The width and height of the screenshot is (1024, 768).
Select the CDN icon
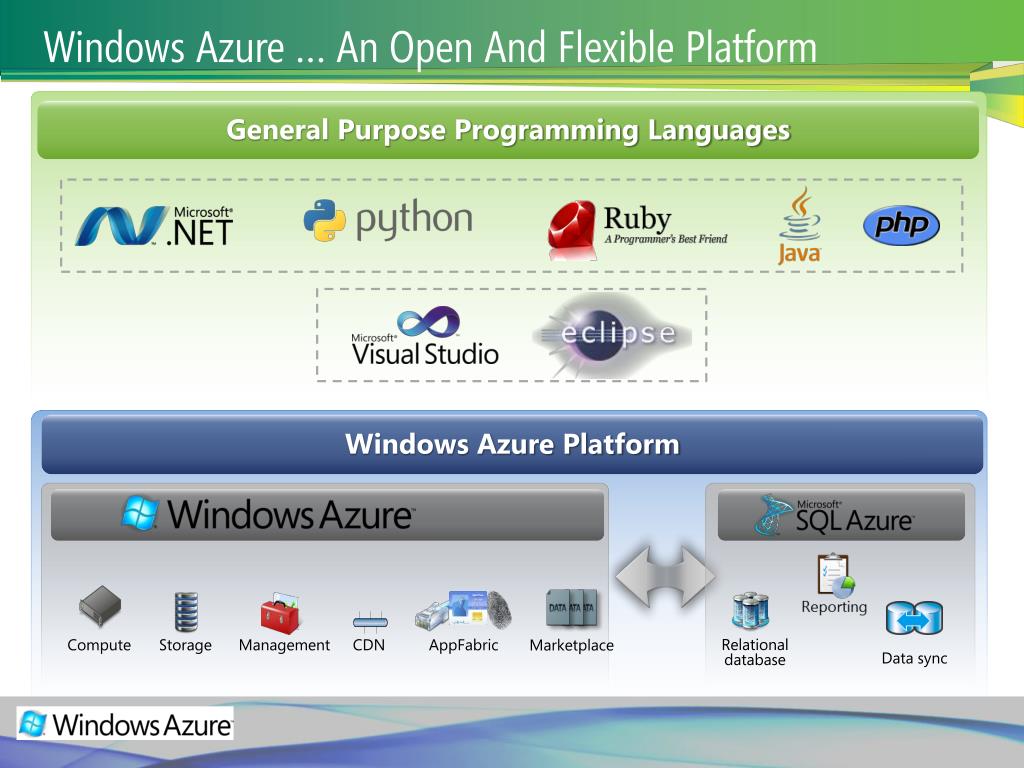click(370, 622)
